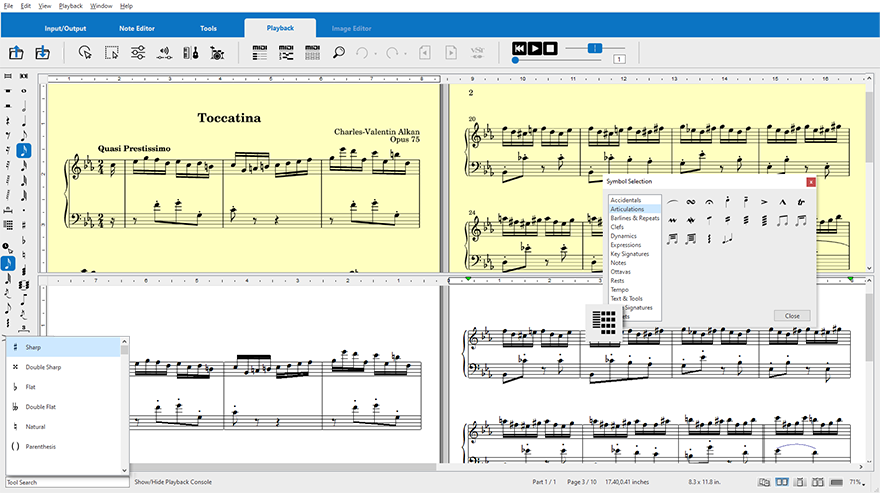Select Clefs in Symbol Selection list
This screenshot has height=493, width=880.
coord(617,227)
